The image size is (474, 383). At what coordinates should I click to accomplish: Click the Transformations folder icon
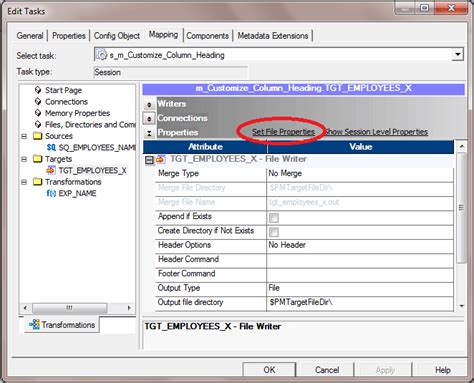[x=38, y=182]
